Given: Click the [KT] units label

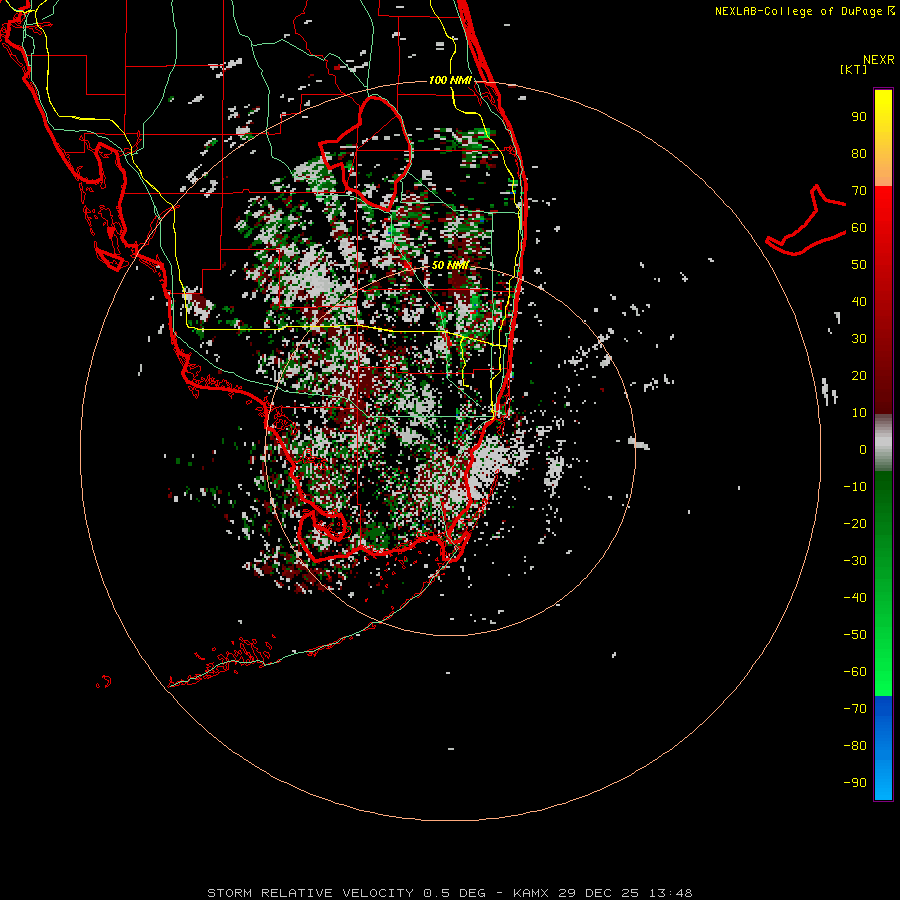Looking at the screenshot, I should pos(854,69).
